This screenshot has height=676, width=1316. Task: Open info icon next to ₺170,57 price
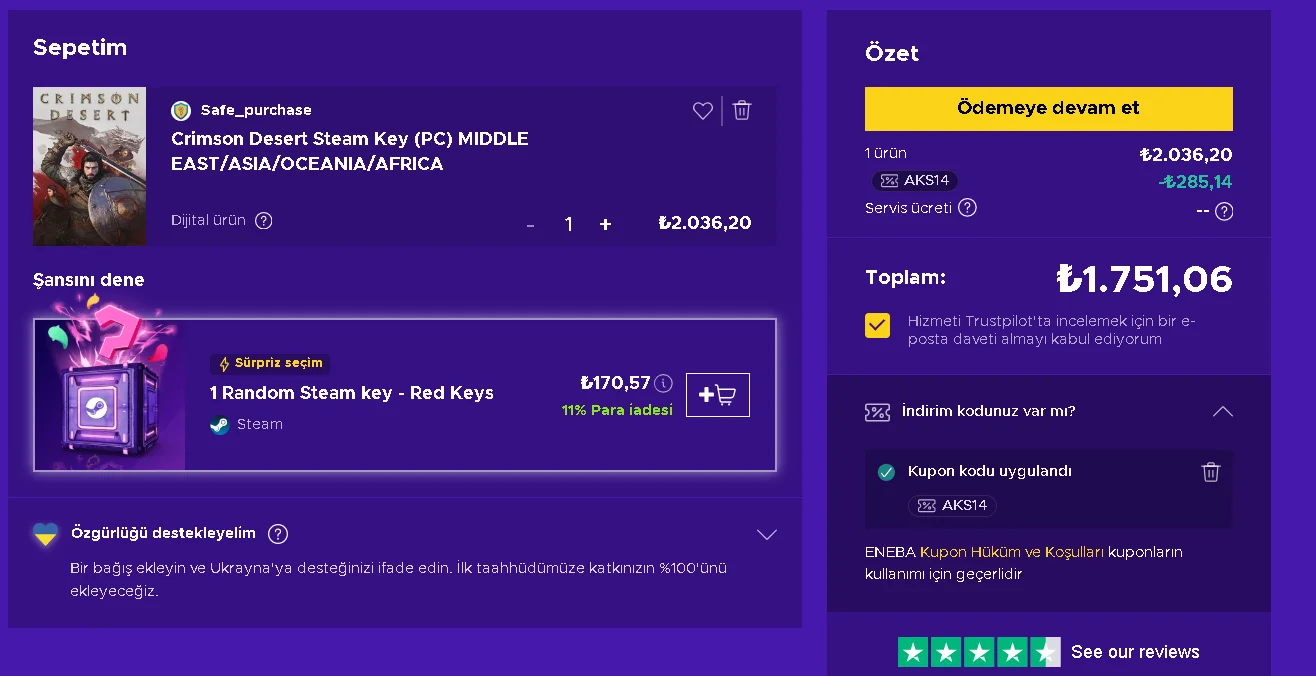point(664,383)
